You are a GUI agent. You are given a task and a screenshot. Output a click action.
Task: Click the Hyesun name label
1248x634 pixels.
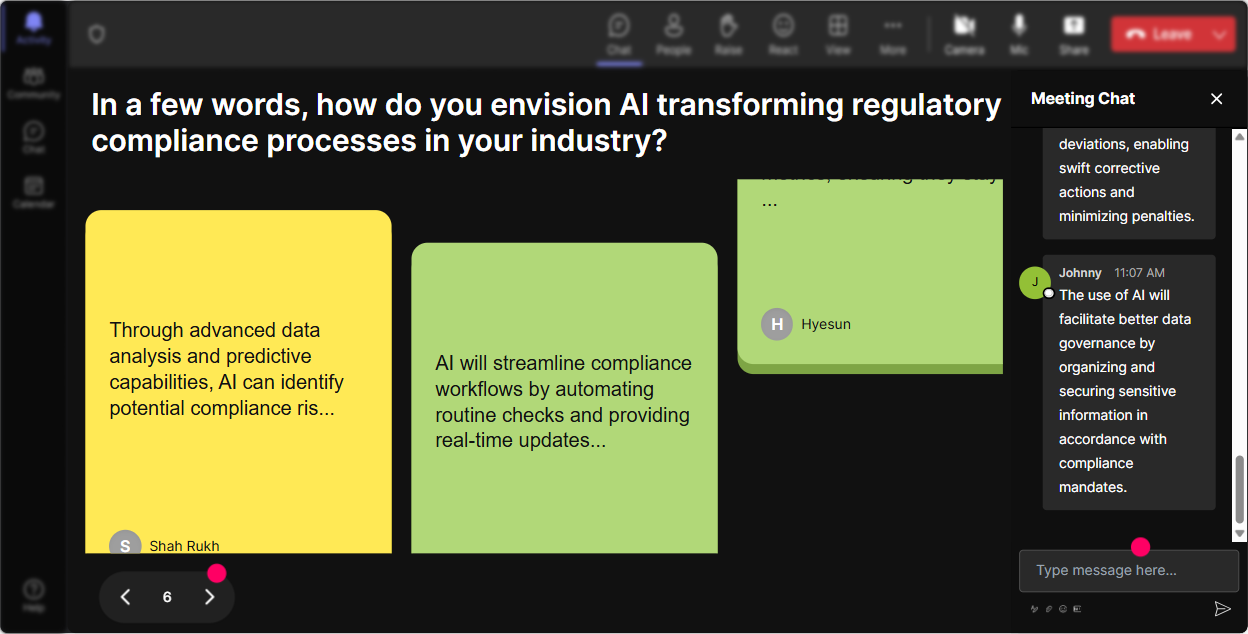[826, 324]
